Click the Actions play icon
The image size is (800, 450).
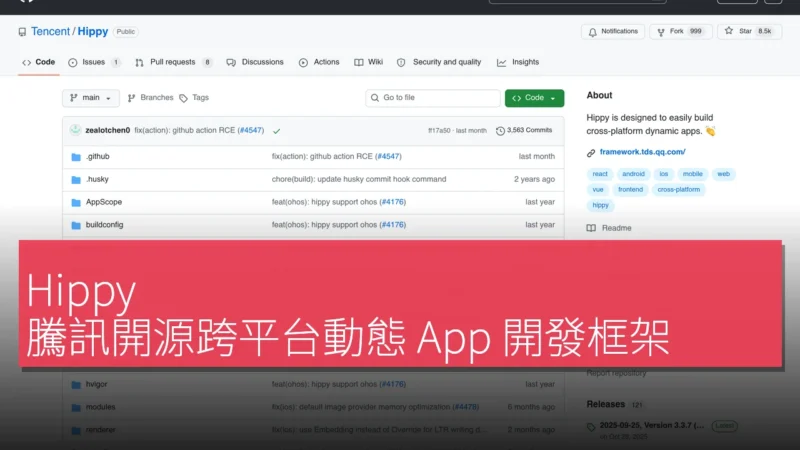pyautogui.click(x=303, y=63)
